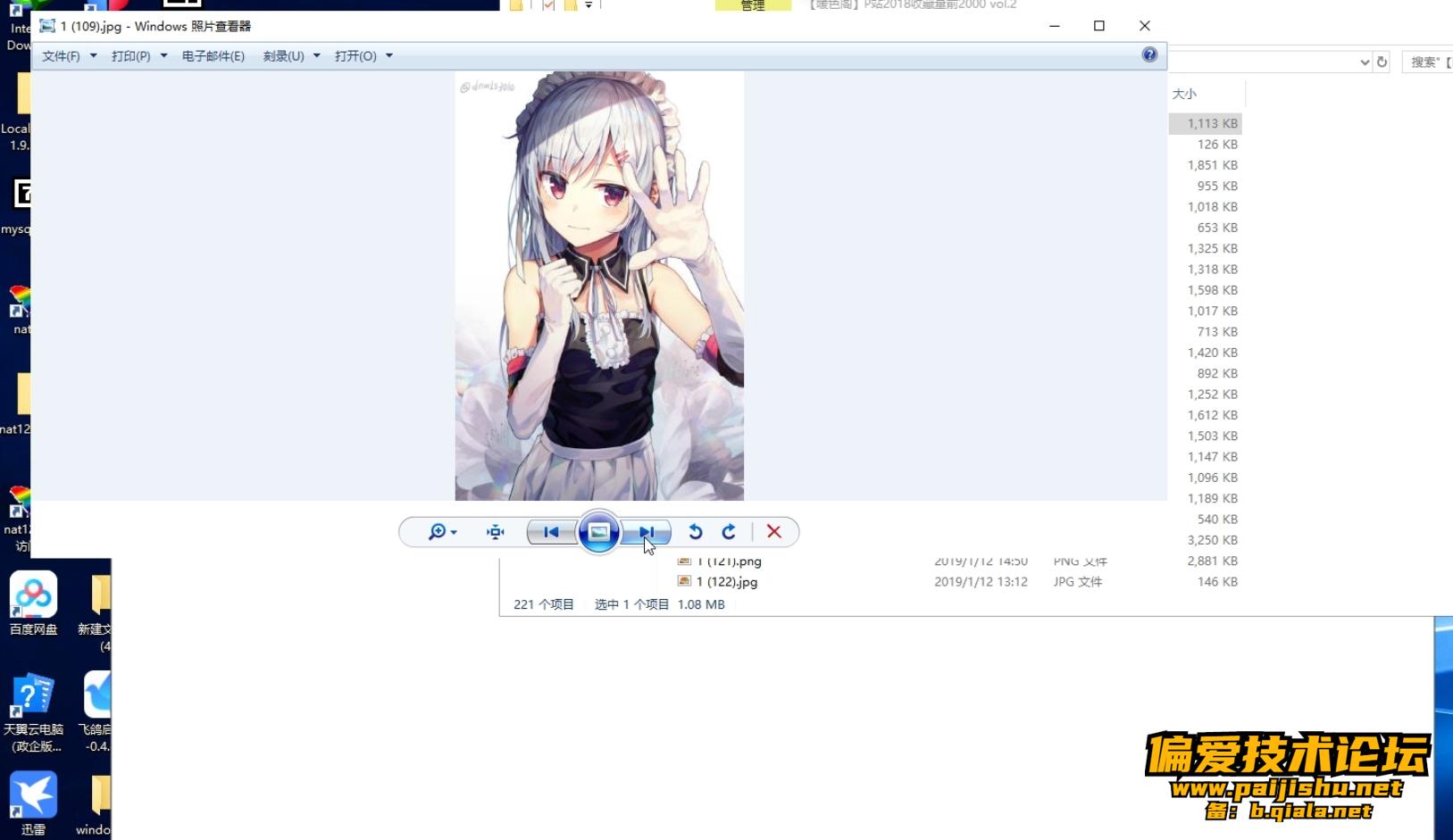The image size is (1453, 840).
Task: Open the 刻录(U) dropdown
Action: [x=291, y=56]
